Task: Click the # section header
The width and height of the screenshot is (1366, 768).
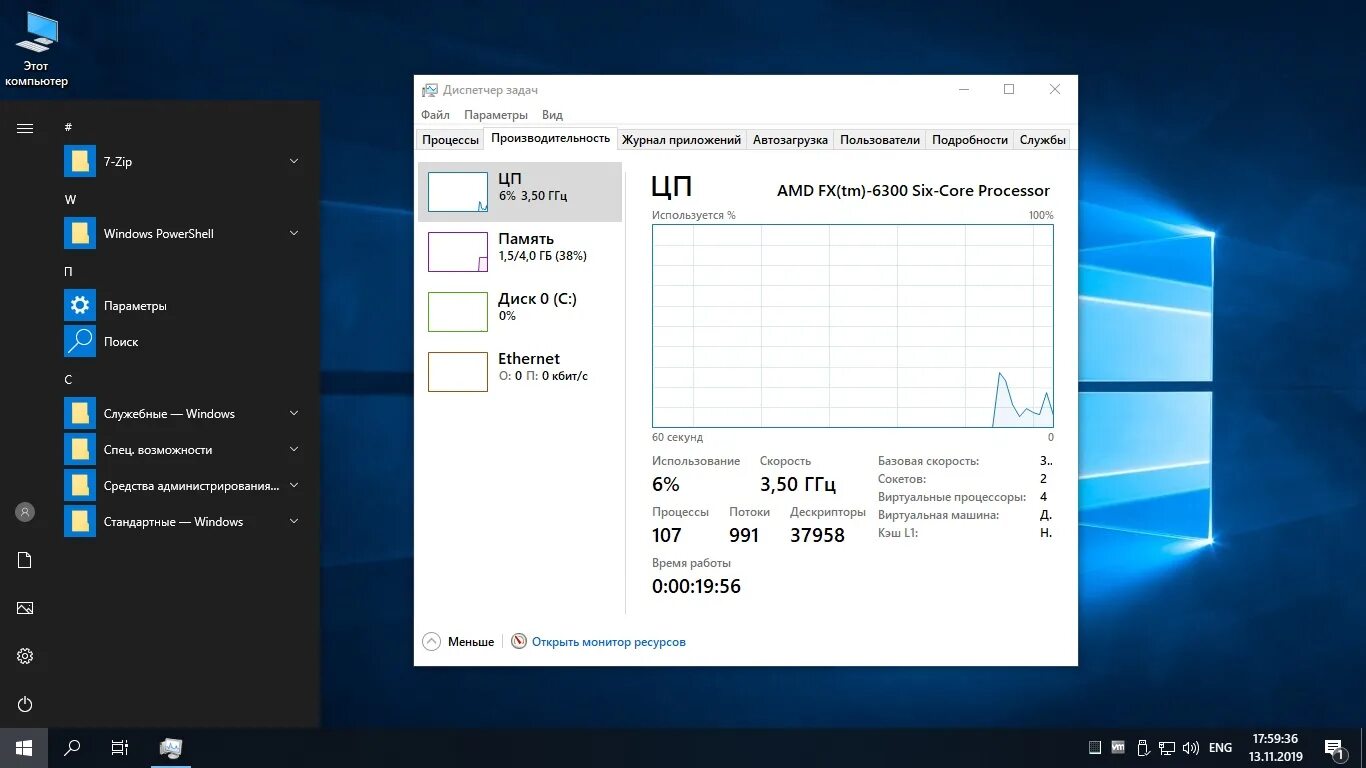Action: [68, 127]
